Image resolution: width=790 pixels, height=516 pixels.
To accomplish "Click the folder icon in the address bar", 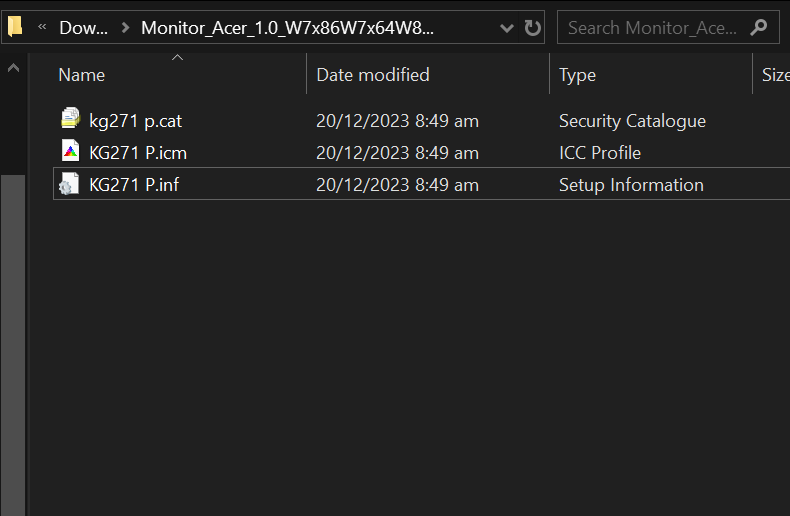I will click(x=15, y=27).
